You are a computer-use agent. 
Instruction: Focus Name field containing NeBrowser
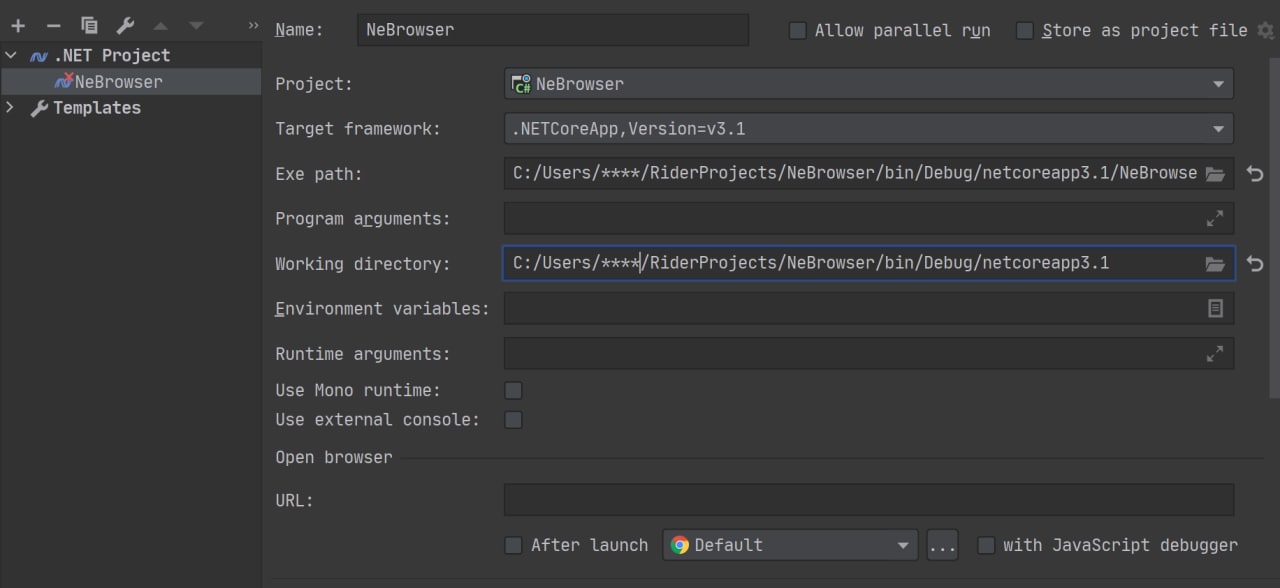(552, 30)
